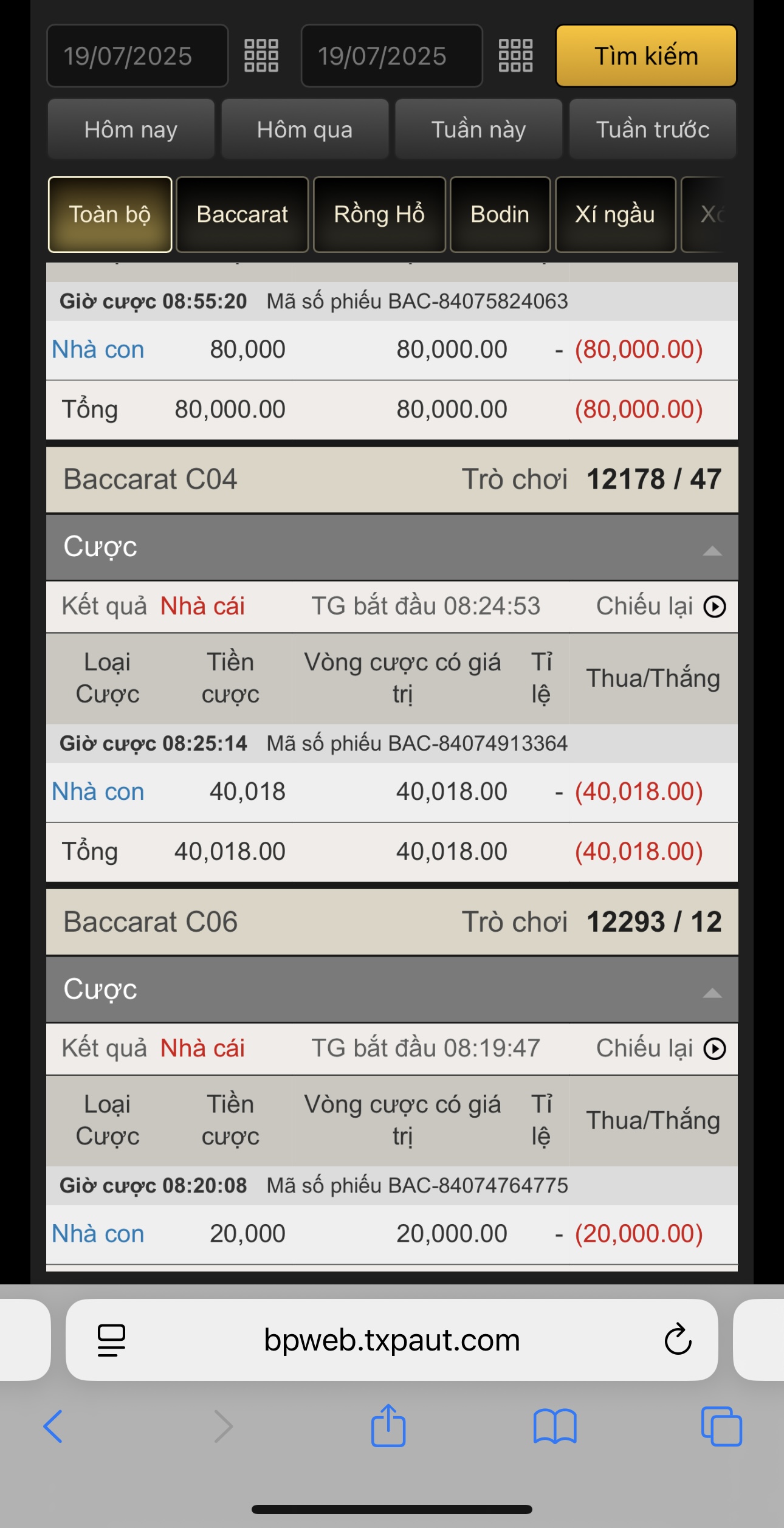Open Safari page settings menu icon
The image size is (784, 1528).
point(111,1340)
